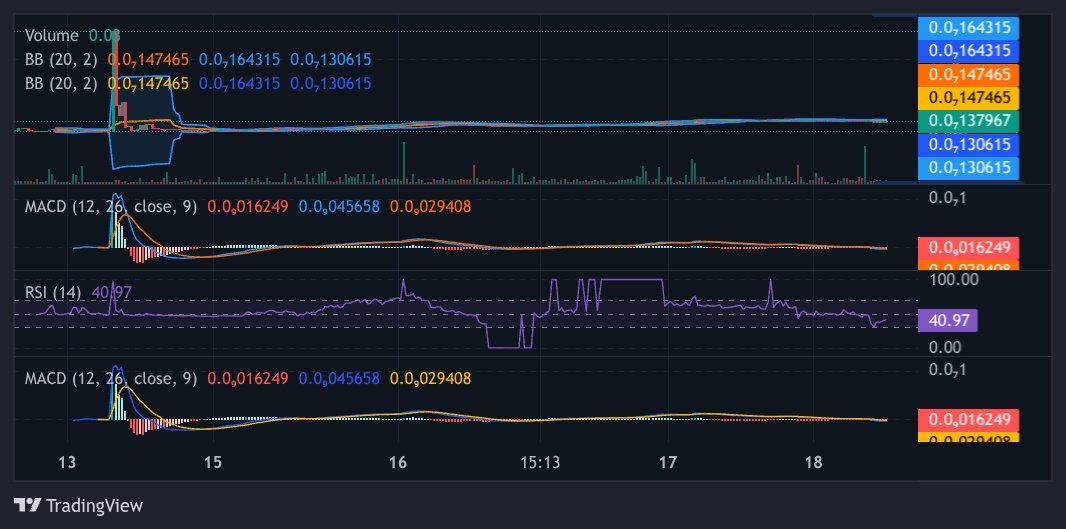Click orange 0.0₉029408 signal value in MACD legend
This screenshot has width=1066, height=529.
pyautogui.click(x=430, y=206)
